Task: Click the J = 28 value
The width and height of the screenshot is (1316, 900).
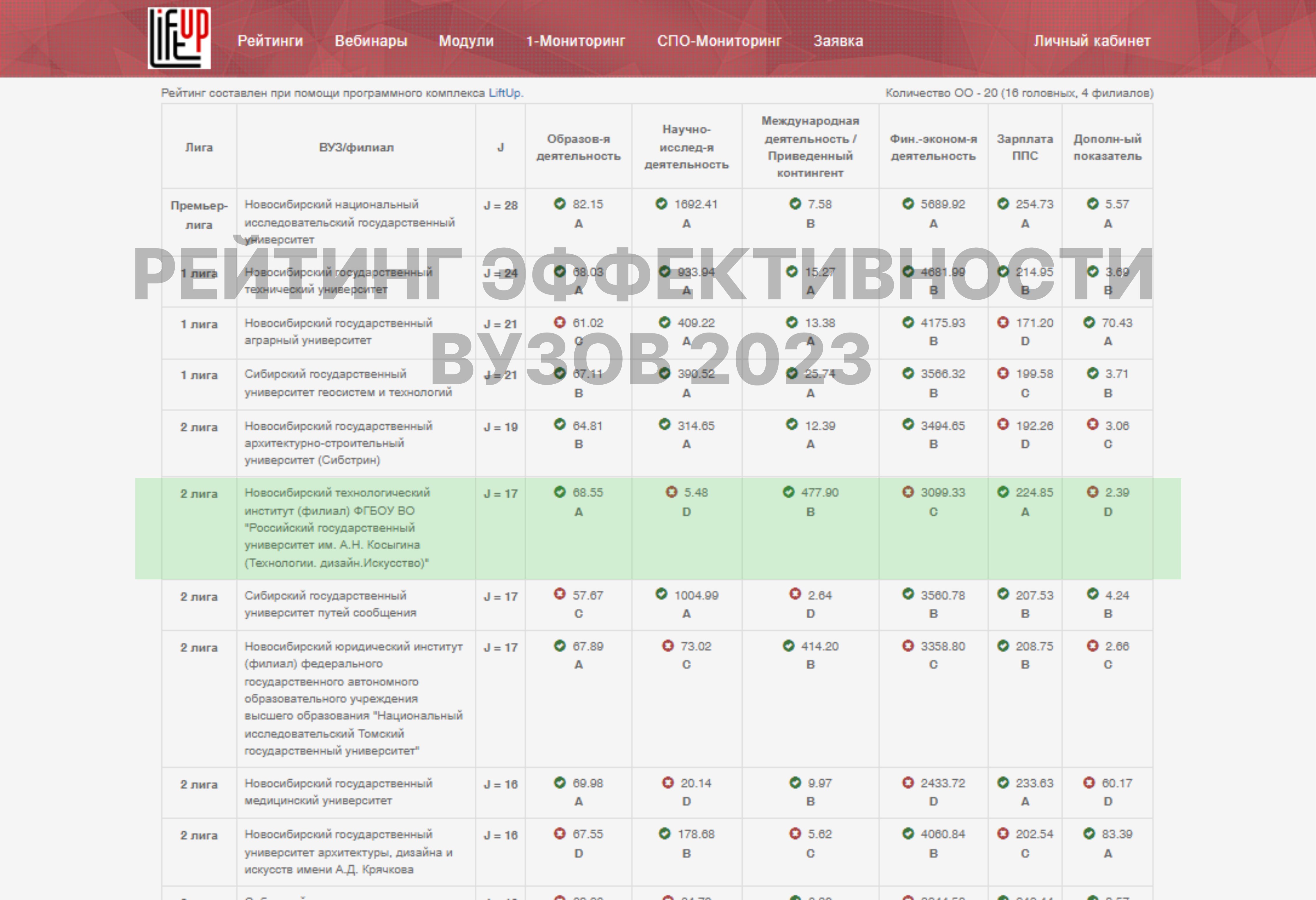Action: (501, 206)
